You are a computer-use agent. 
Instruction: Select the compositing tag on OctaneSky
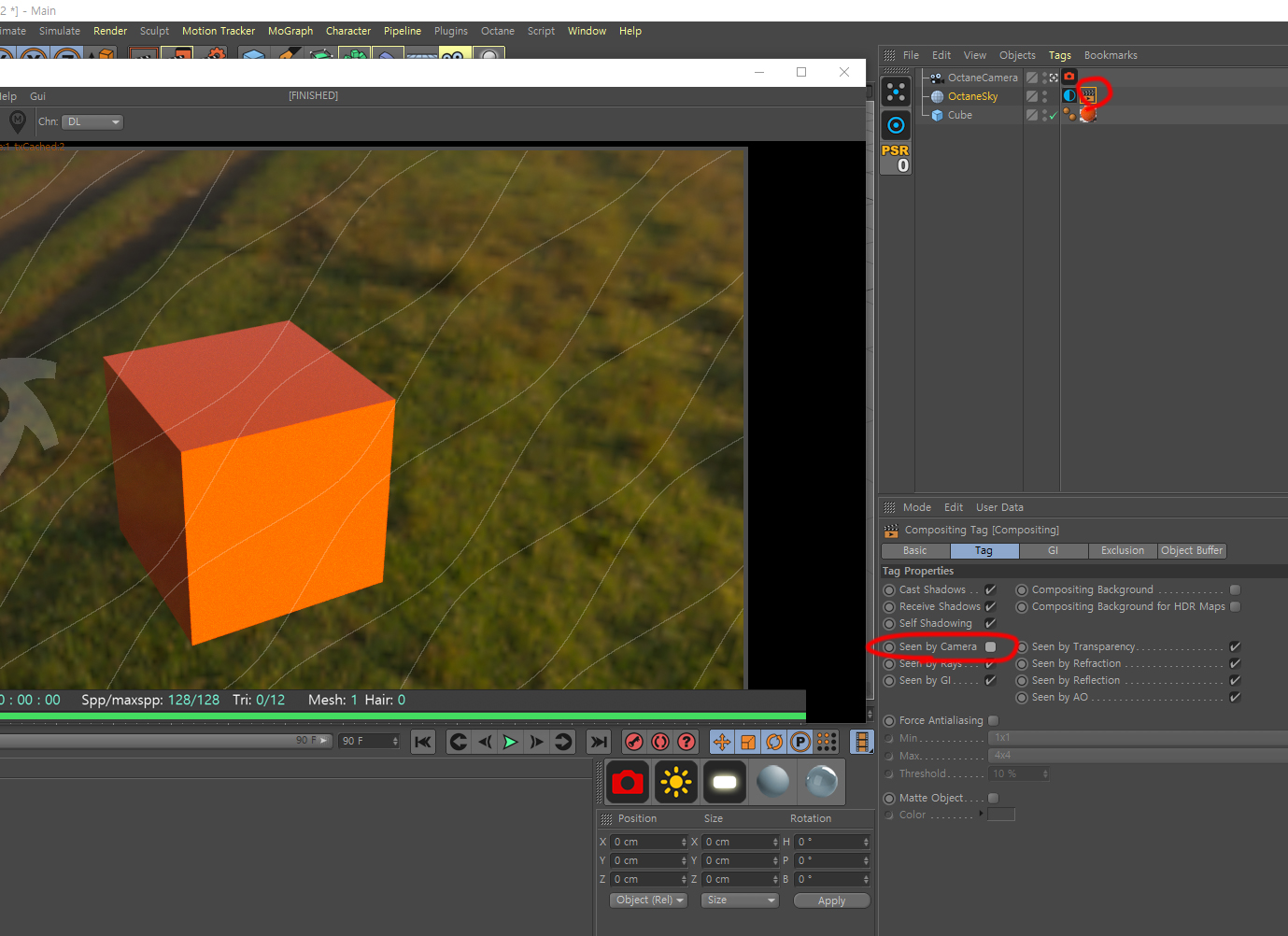point(1088,95)
